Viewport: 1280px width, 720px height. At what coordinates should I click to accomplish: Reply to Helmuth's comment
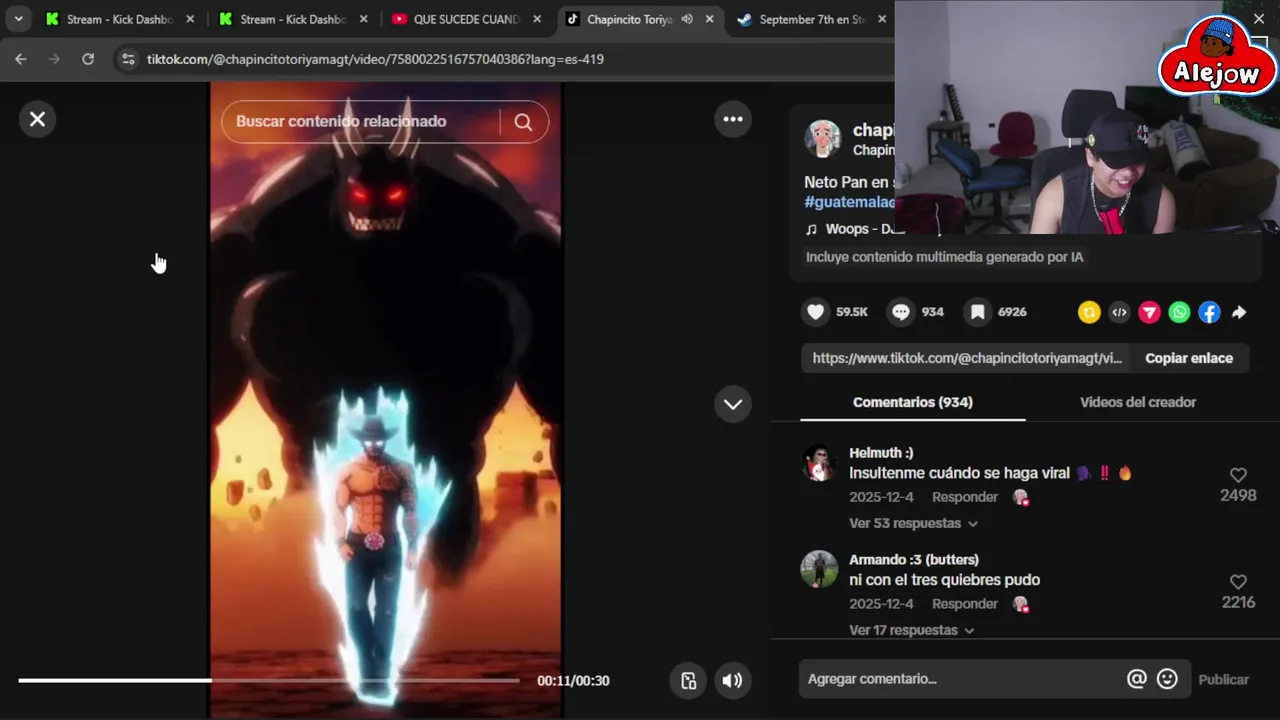[965, 497]
